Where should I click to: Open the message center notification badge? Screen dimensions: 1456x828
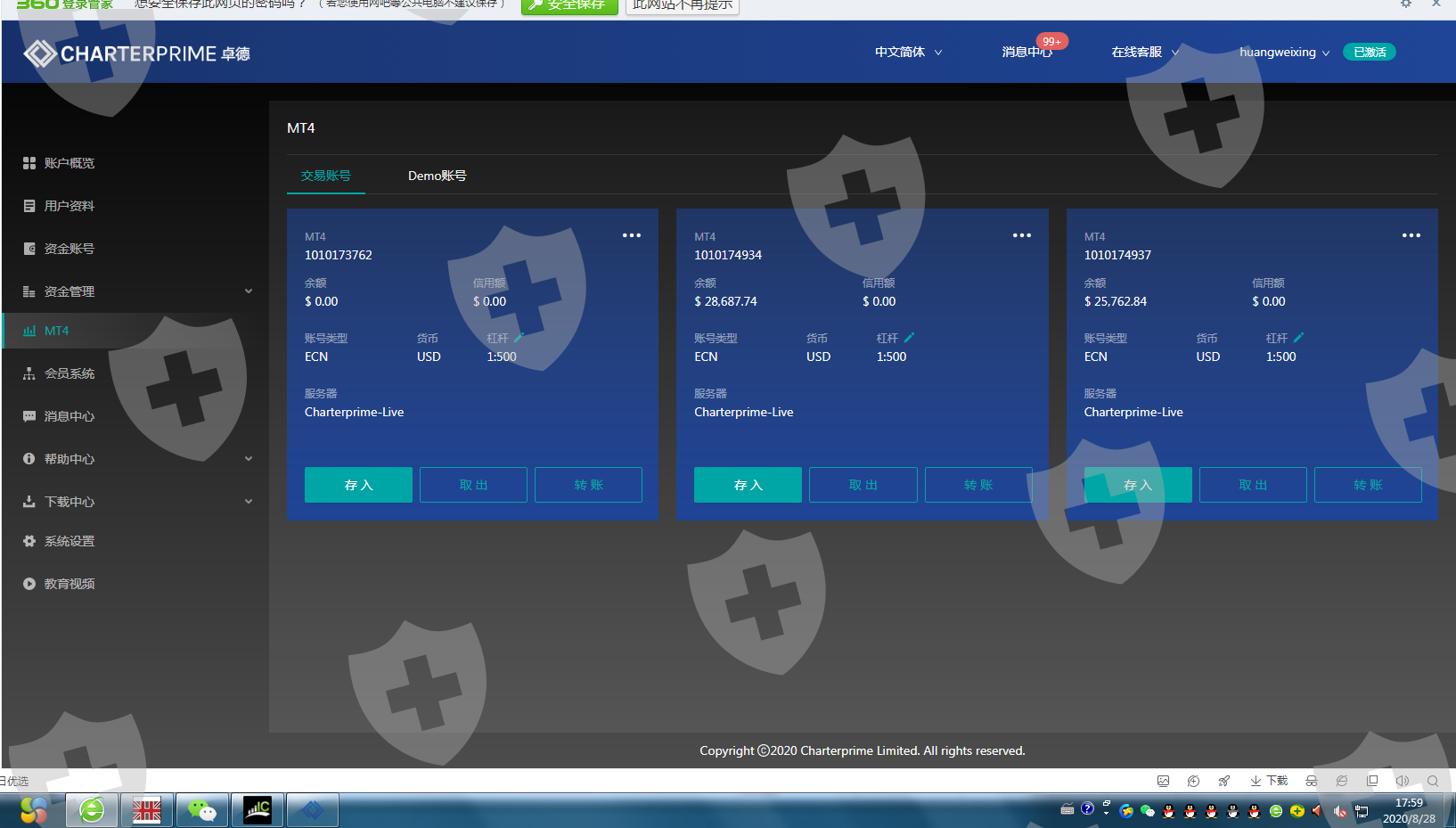[1051, 42]
